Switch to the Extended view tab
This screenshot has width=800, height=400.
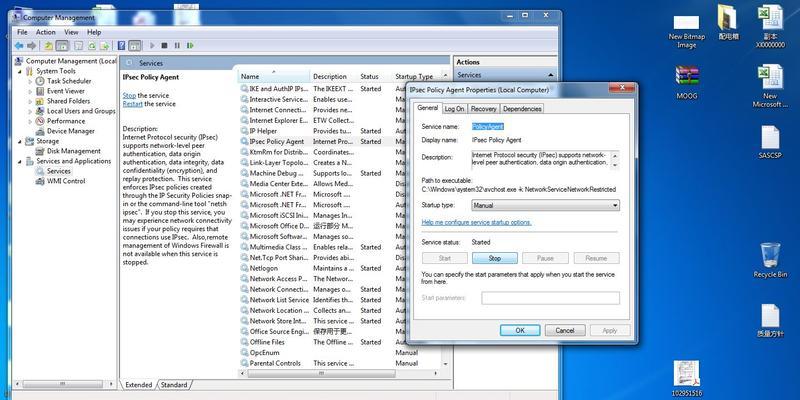coord(138,385)
